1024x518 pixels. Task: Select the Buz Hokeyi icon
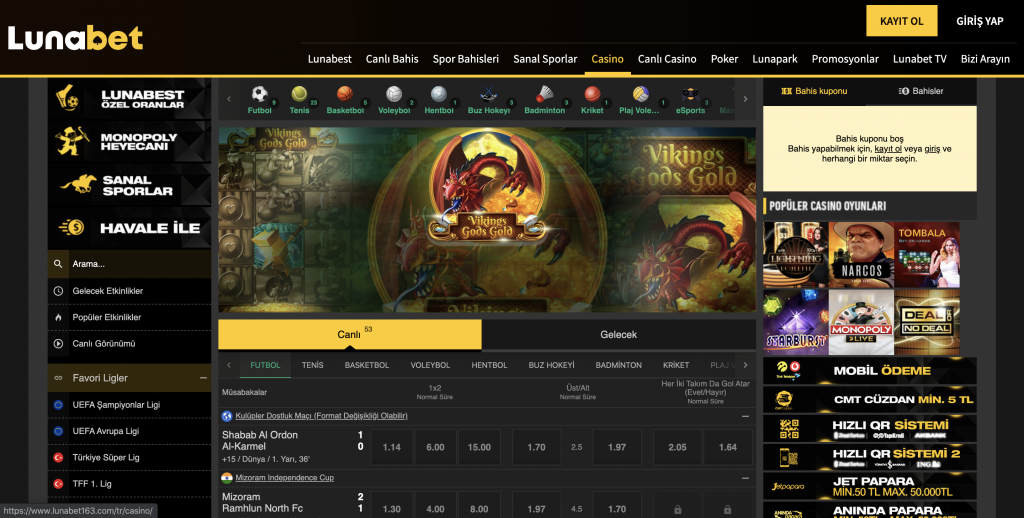pos(488,94)
